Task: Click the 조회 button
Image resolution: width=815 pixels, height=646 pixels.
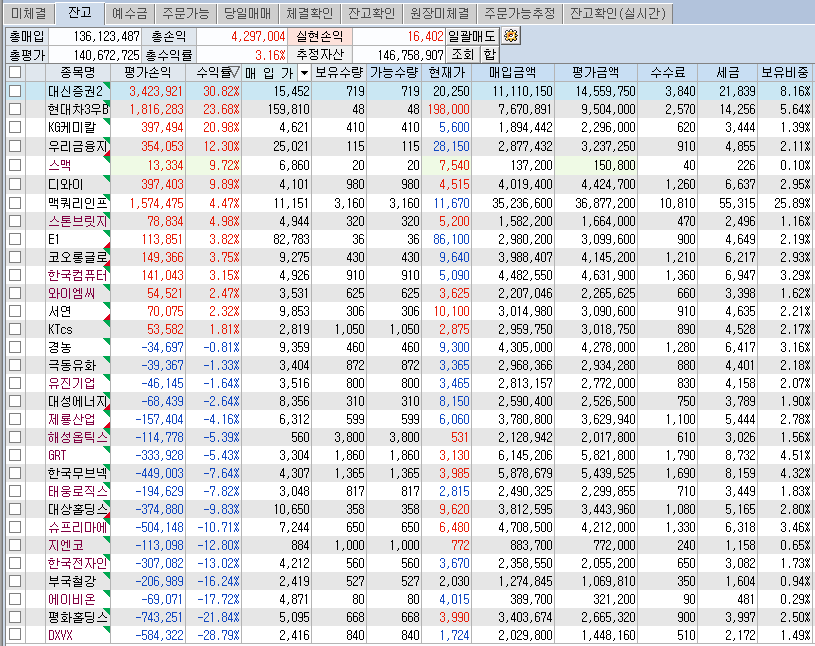Action: click(462, 55)
